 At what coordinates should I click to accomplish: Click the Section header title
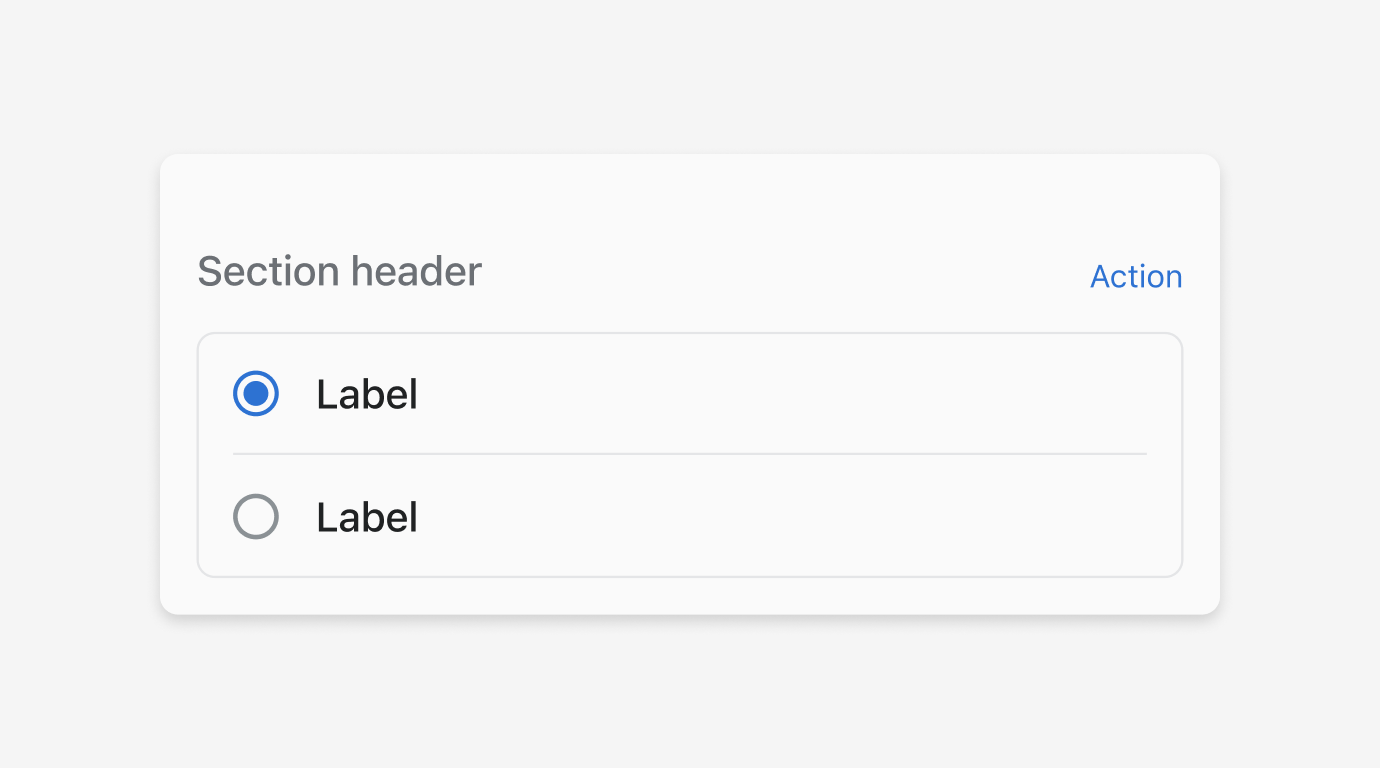coord(340,271)
